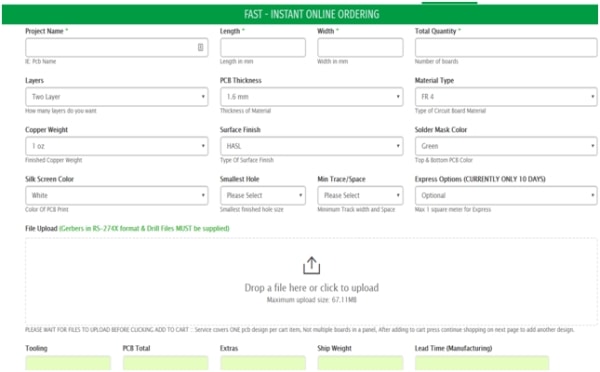Image resolution: width=600 pixels, height=372 pixels.
Task: Click the 'Gerbers in RS-274X format' green note
Action: click(x=145, y=228)
